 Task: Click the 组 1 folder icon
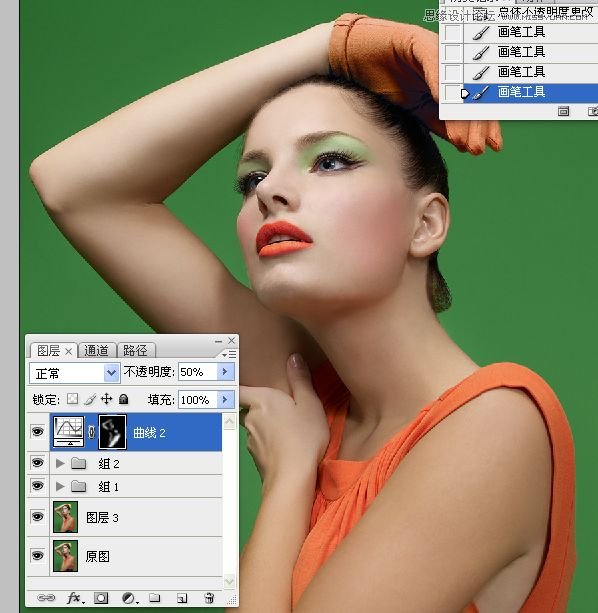[79, 486]
